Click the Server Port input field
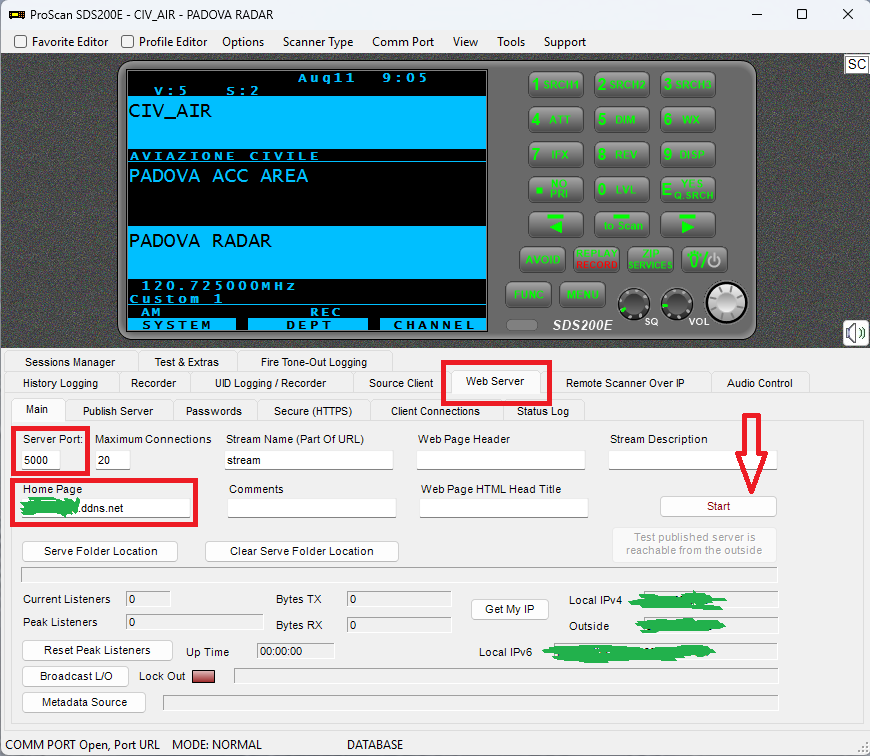The width and height of the screenshot is (870, 756). click(41, 460)
